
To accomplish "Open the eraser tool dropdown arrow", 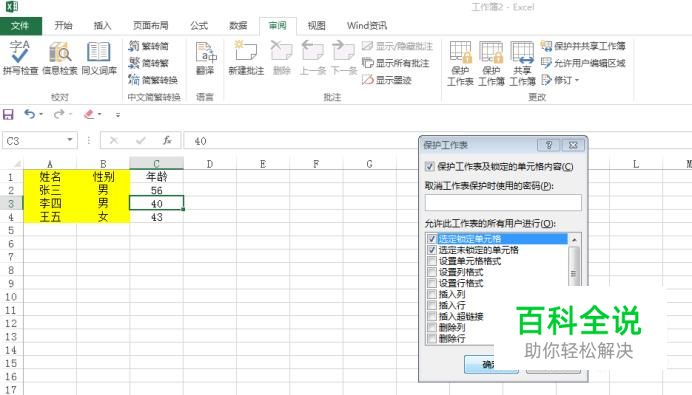I will pos(100,114).
